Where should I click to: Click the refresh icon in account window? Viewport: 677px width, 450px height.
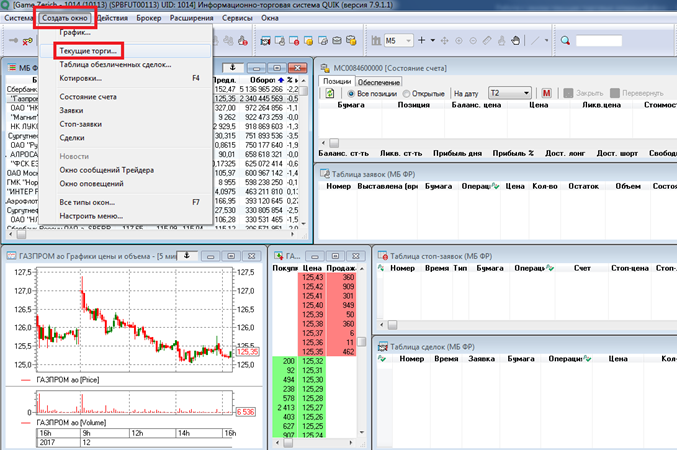click(330, 93)
